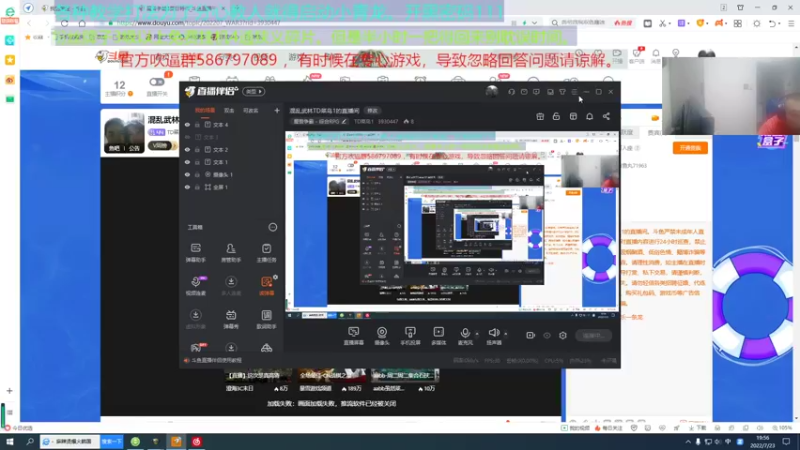Screen dimensions: 800x450
Task: Add 手机投屏 phone casting source
Action: point(410,336)
